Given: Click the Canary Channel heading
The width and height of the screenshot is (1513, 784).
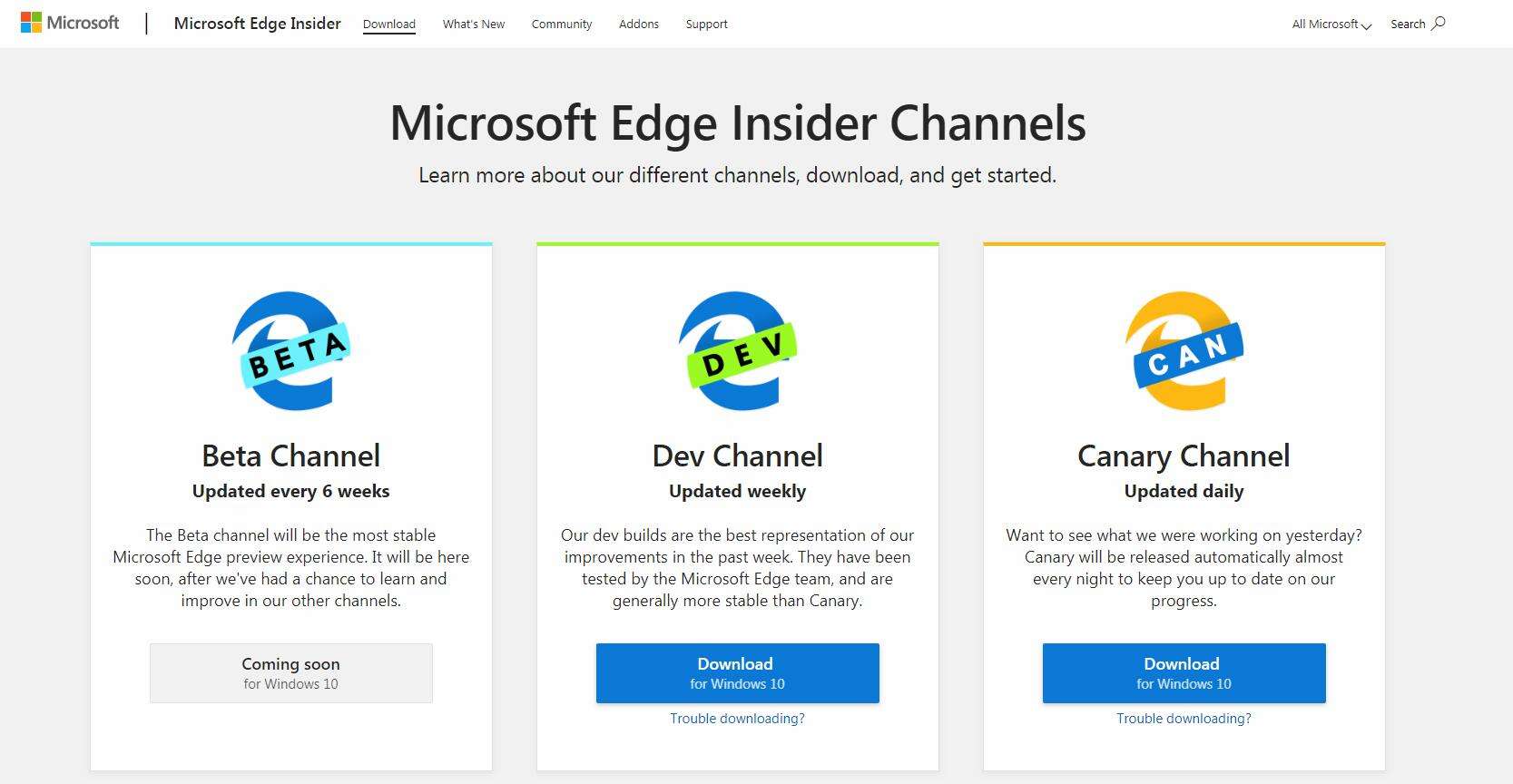Looking at the screenshot, I should click(x=1184, y=456).
